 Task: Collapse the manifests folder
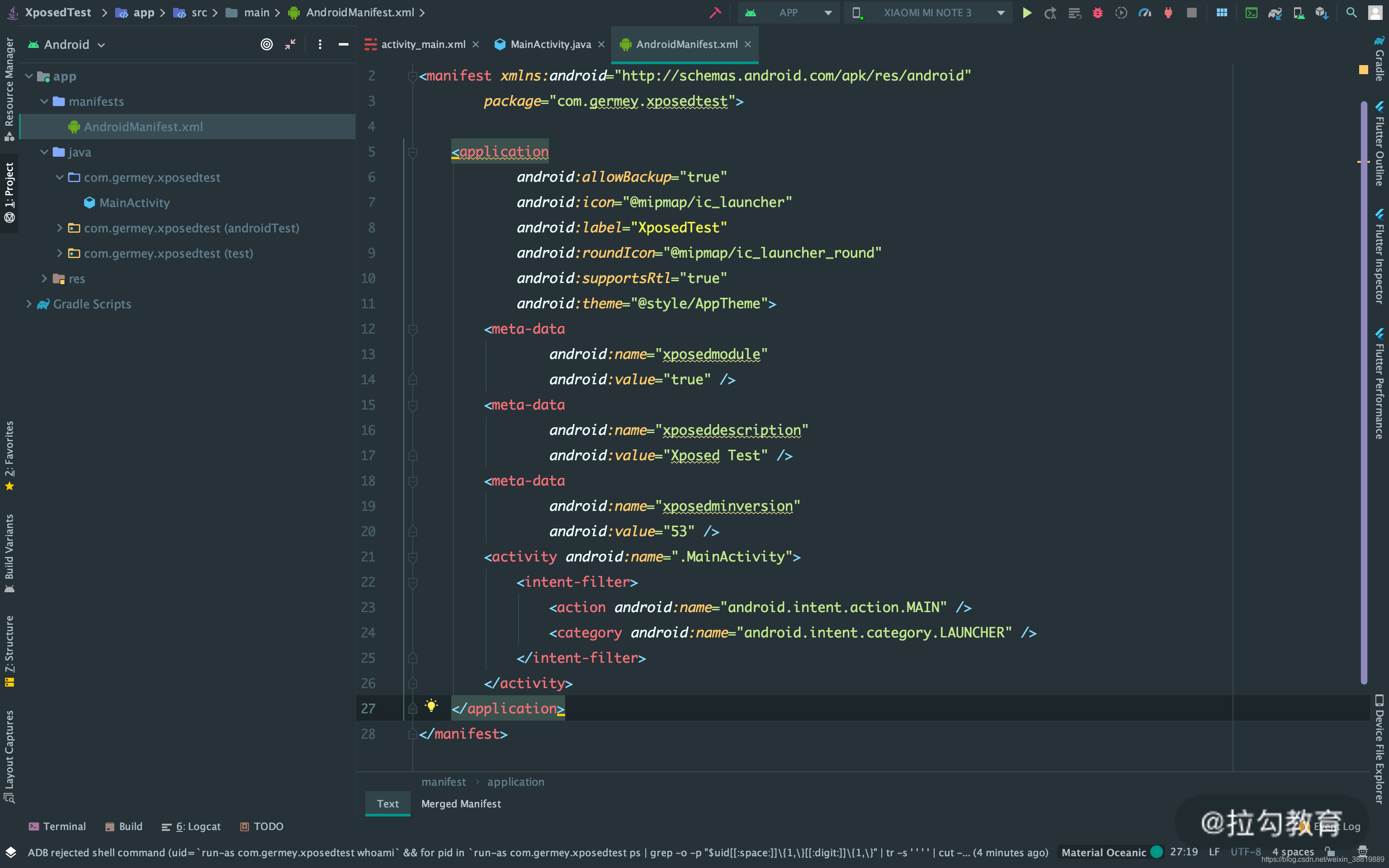click(44, 101)
